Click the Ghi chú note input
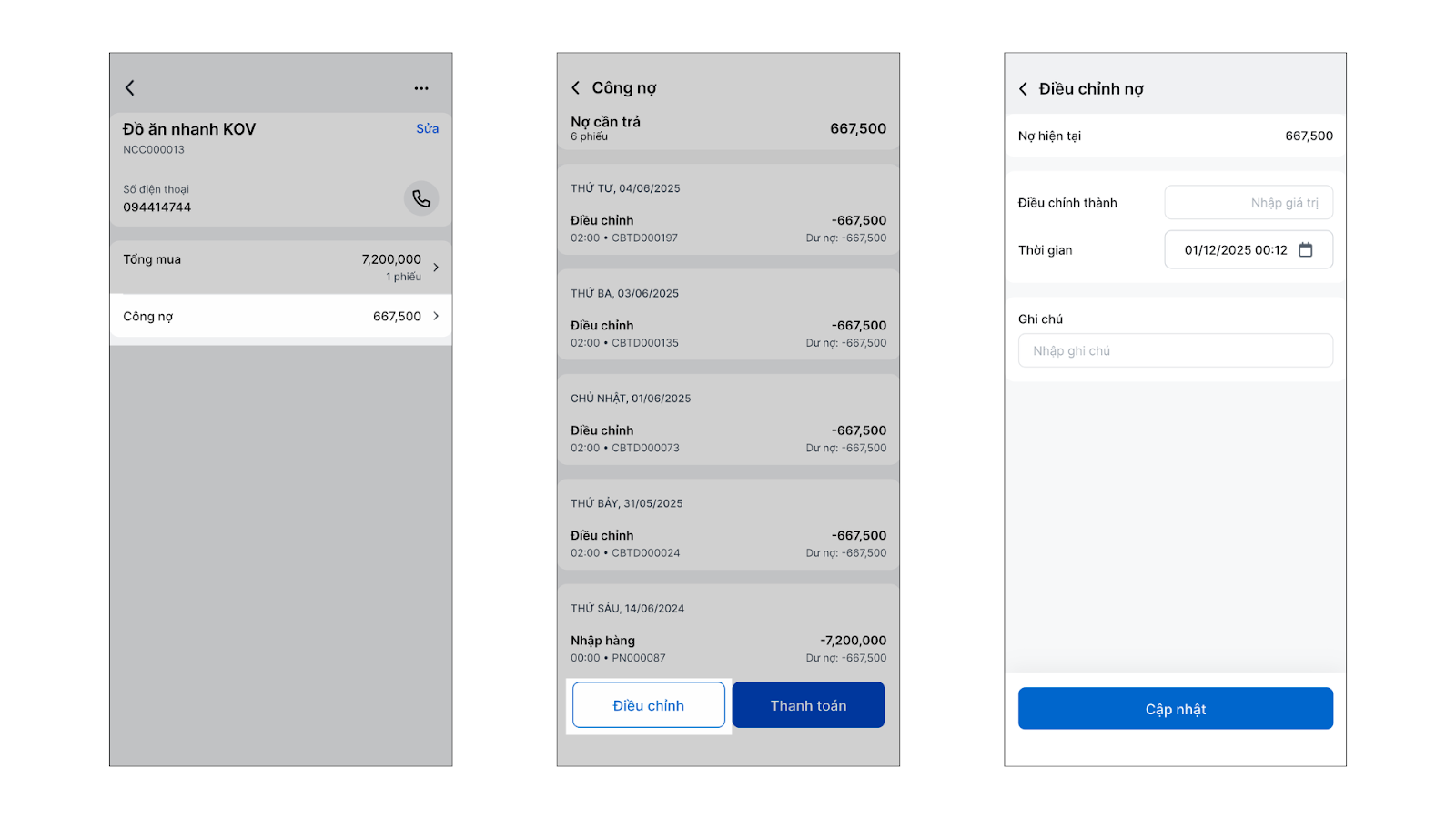 (x=1175, y=351)
